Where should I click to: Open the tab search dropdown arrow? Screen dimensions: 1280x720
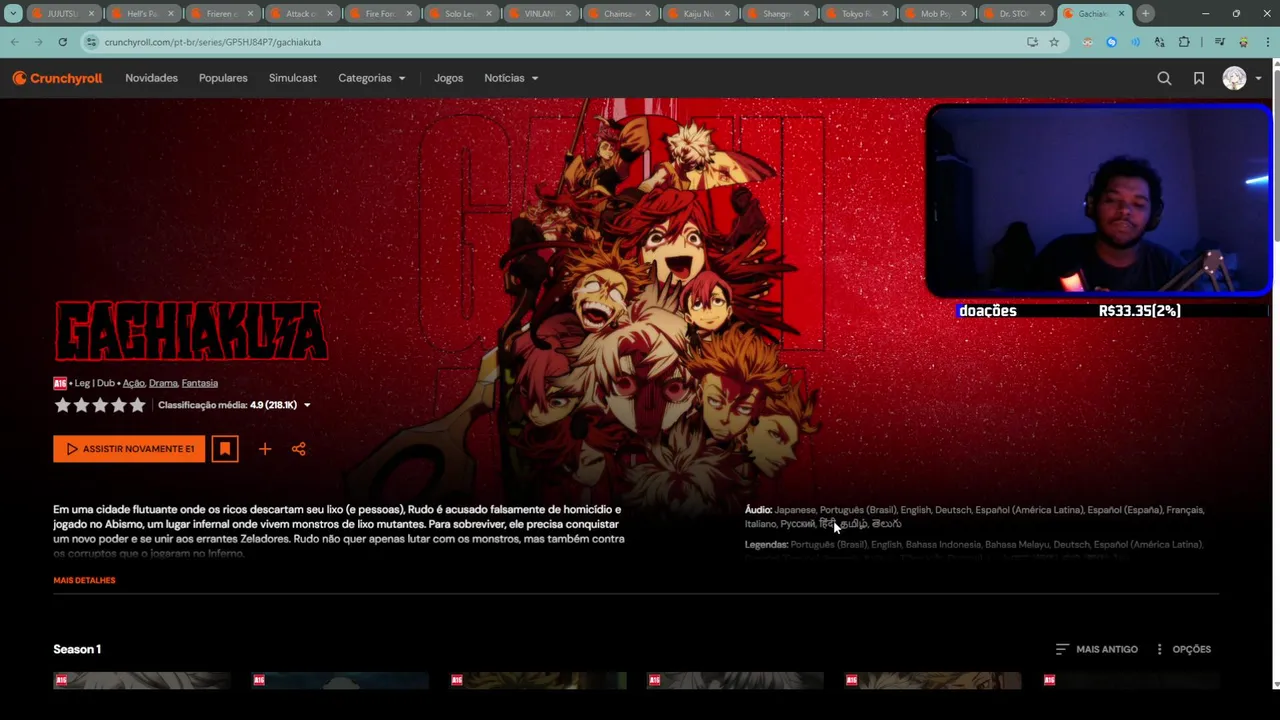click(13, 14)
